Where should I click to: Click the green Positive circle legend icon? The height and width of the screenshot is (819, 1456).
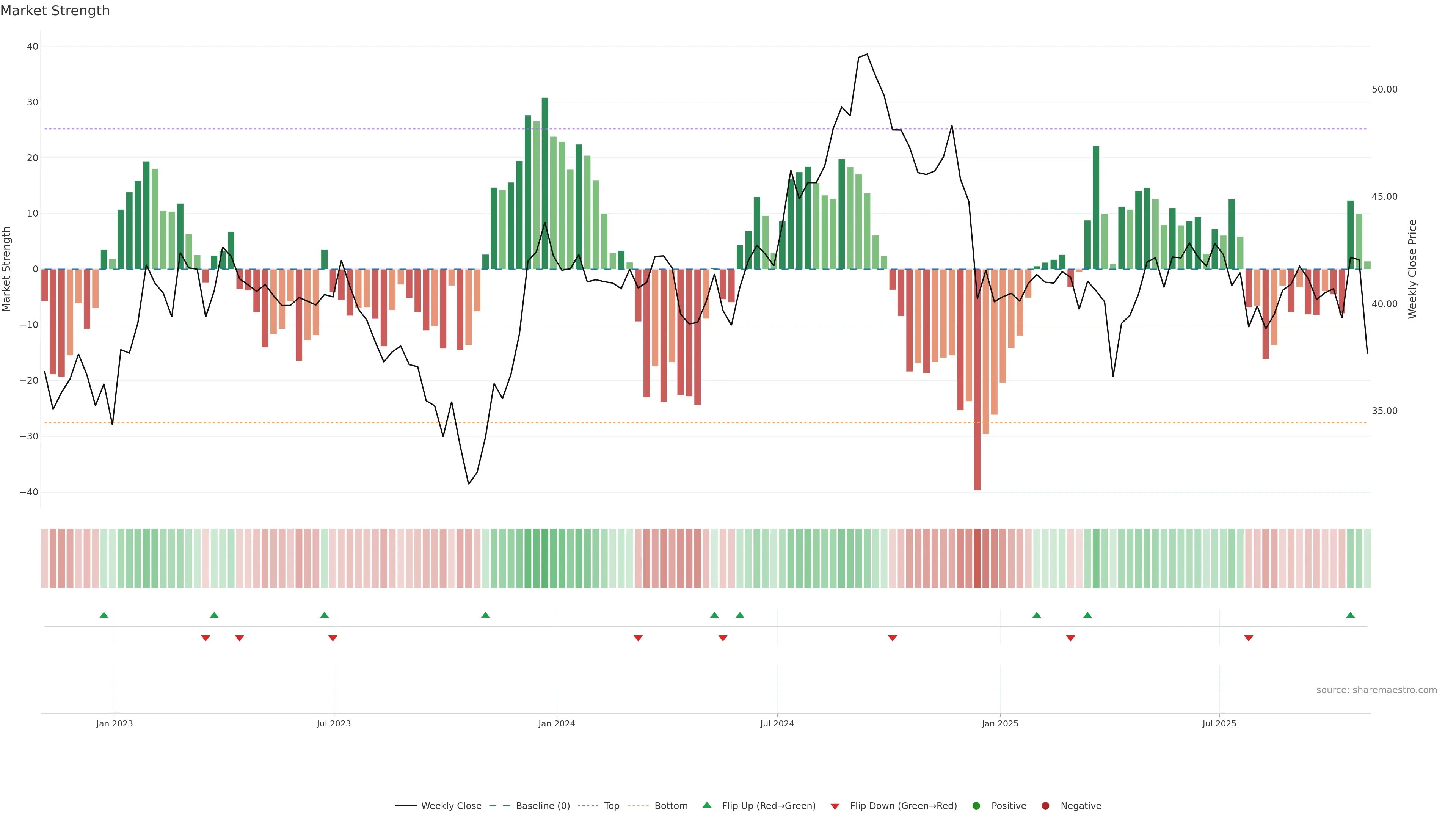[976, 805]
